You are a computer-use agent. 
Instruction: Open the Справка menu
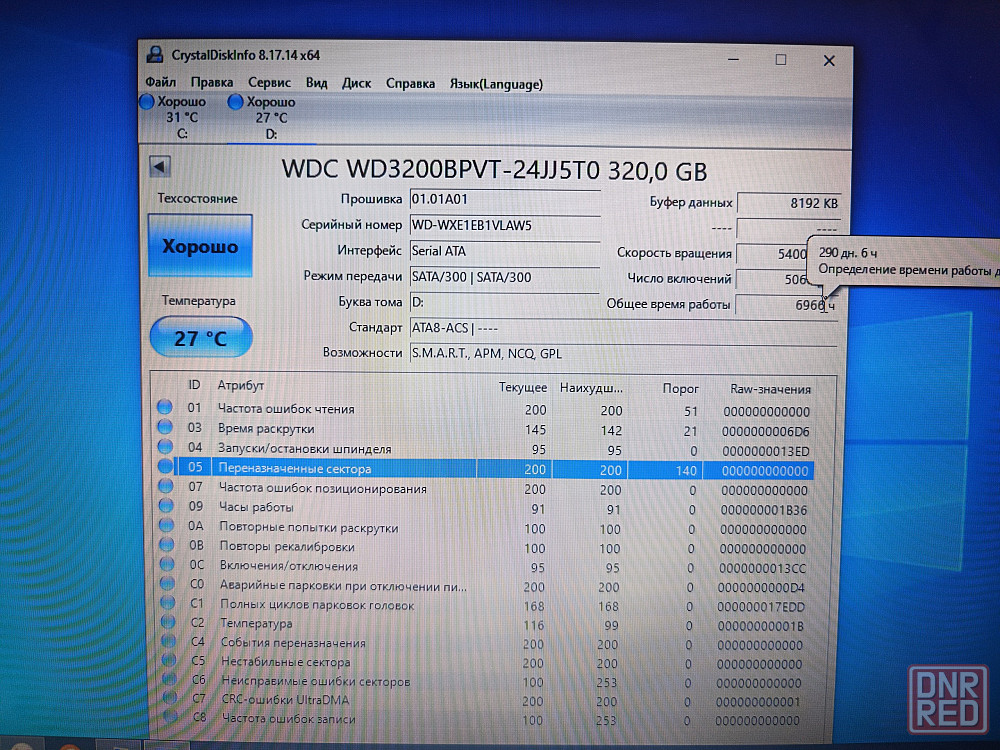coord(410,84)
